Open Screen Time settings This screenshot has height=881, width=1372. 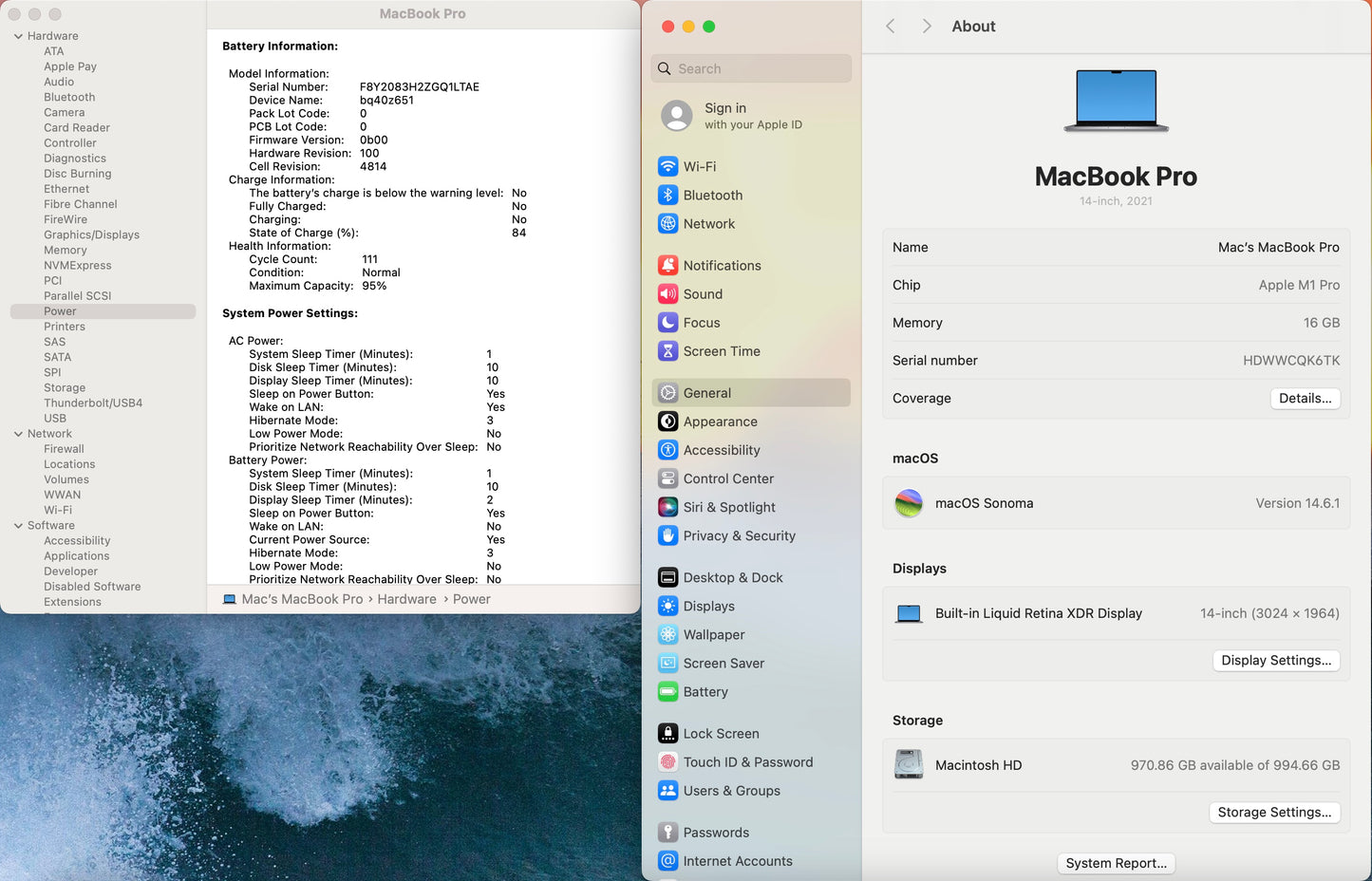coord(722,351)
